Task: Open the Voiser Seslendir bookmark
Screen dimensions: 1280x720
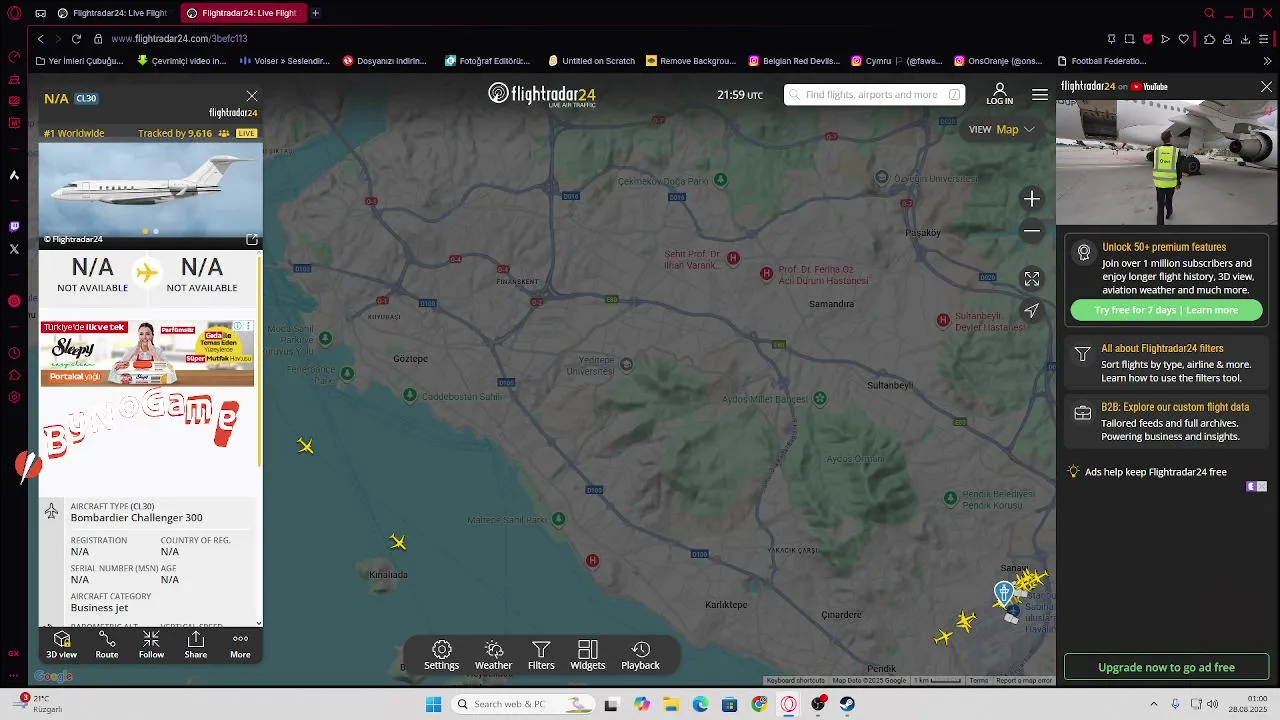Action: tap(284, 61)
